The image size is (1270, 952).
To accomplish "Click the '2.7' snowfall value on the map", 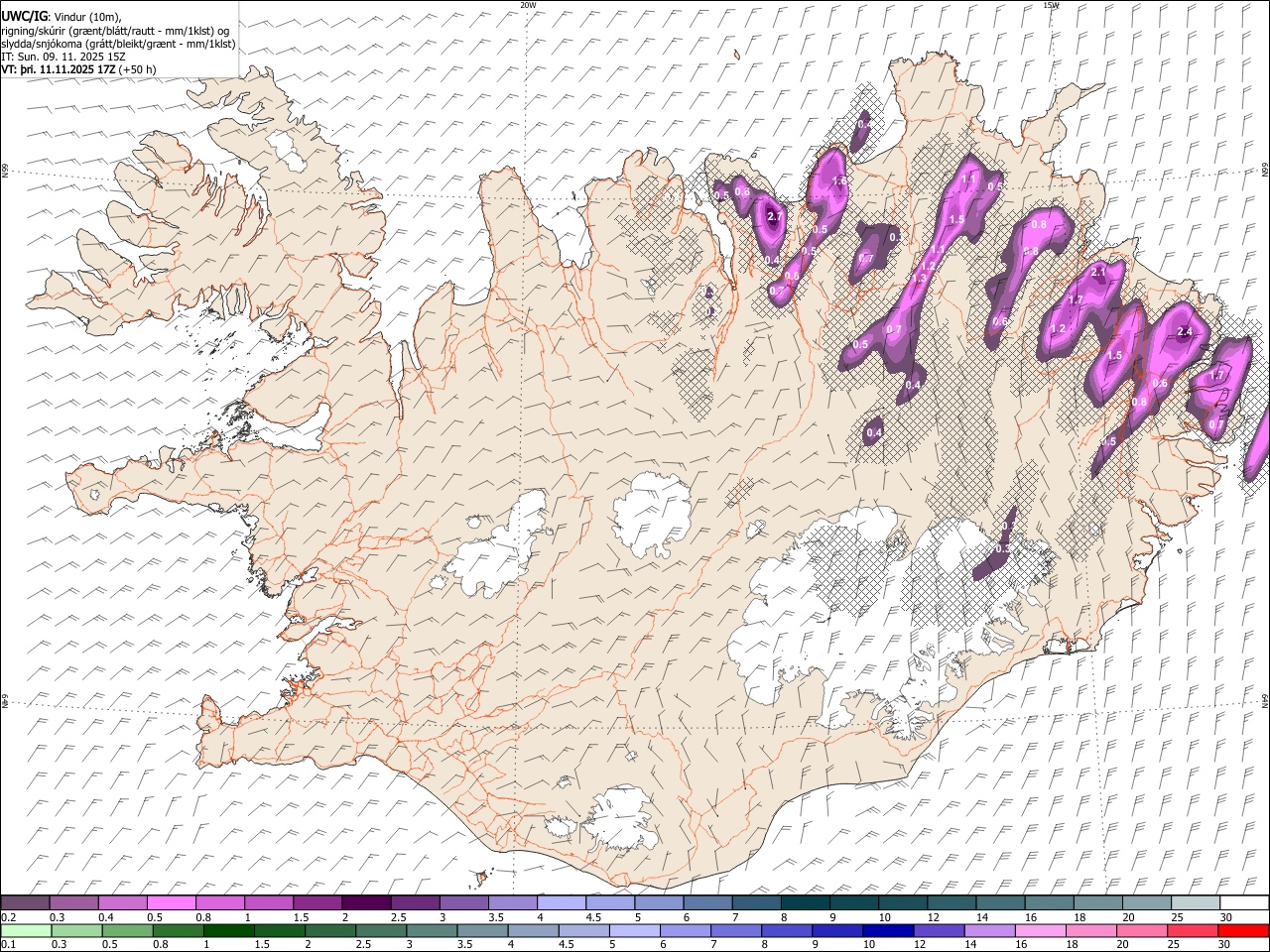I will tap(776, 216).
